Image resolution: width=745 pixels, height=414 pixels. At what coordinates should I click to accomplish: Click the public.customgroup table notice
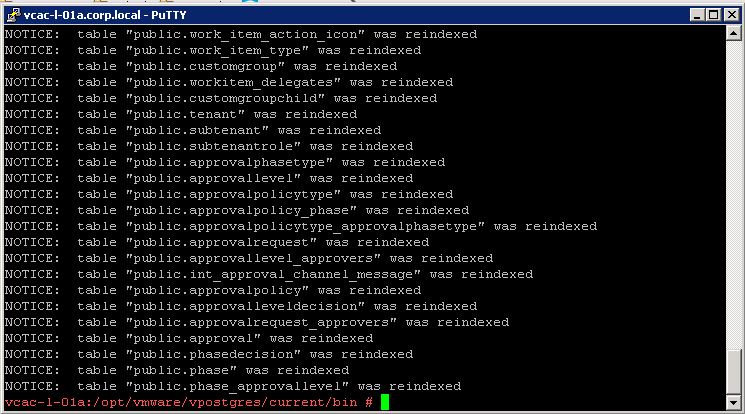[201, 67]
